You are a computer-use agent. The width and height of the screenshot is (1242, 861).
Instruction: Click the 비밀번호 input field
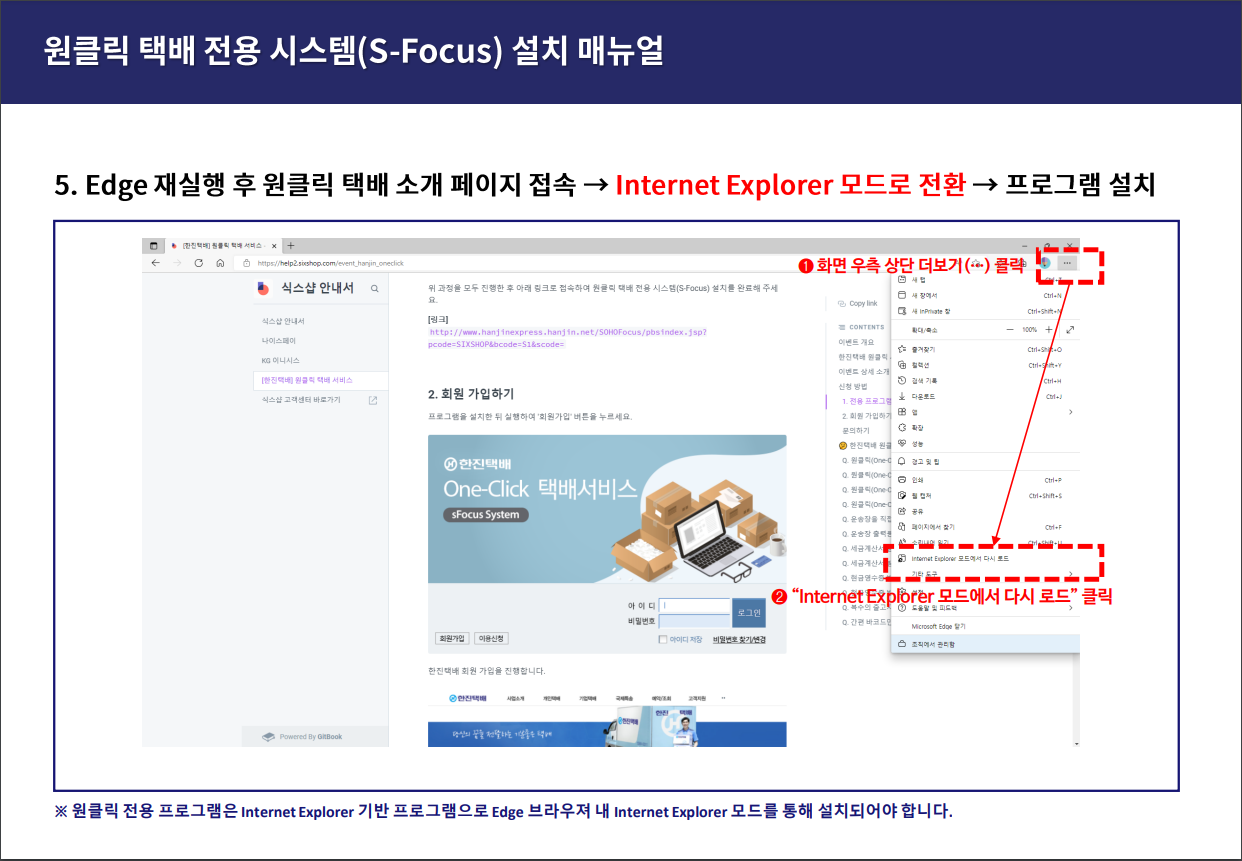point(694,621)
